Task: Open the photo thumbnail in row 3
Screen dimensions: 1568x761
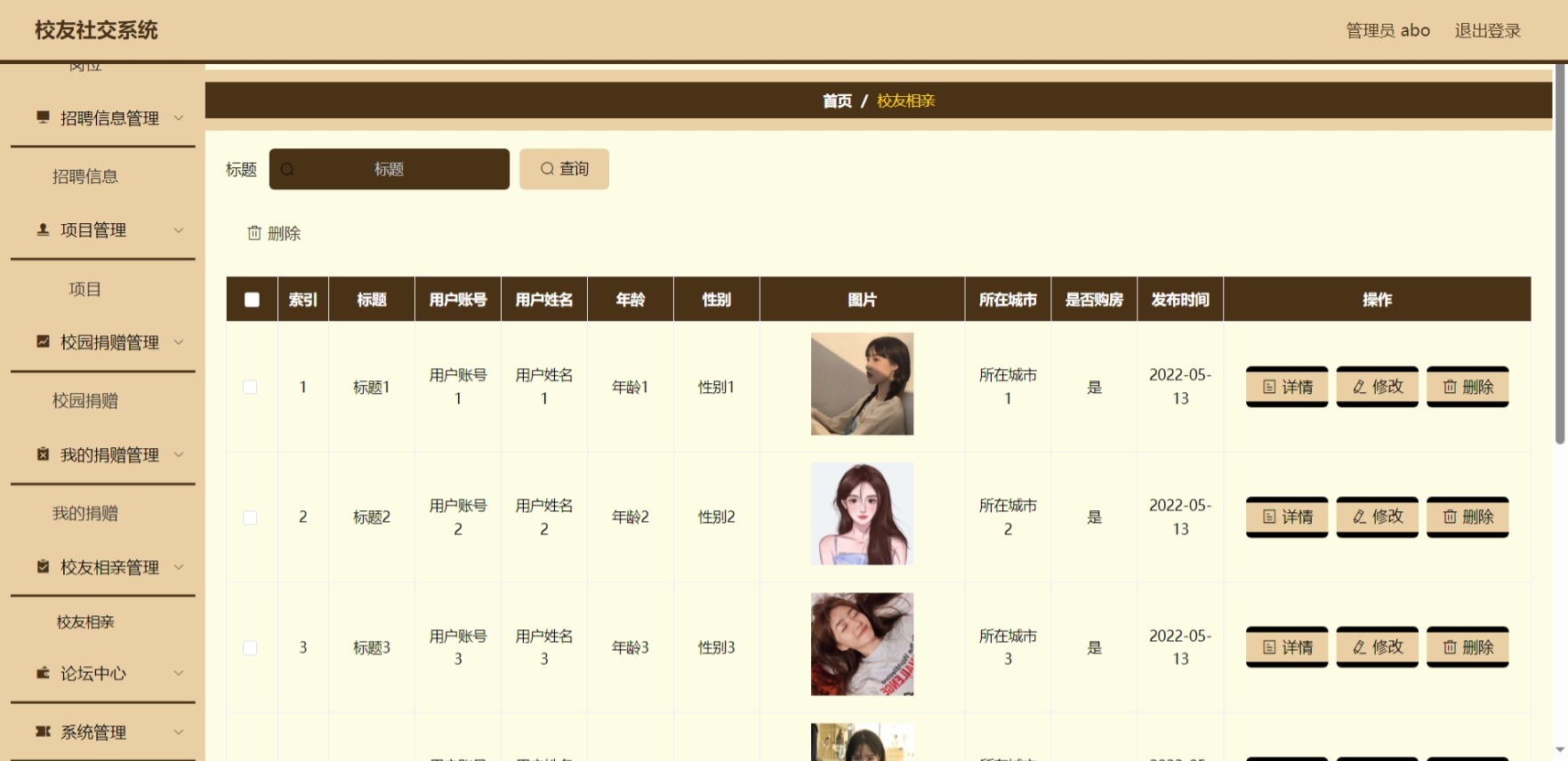Action: pos(862,644)
